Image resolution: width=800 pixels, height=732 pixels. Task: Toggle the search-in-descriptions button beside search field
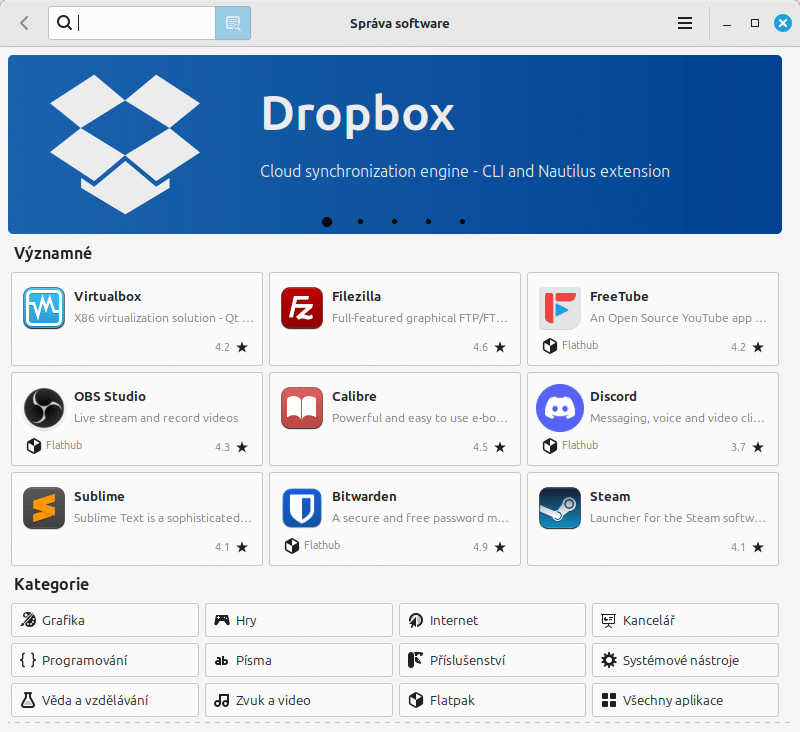pyautogui.click(x=233, y=23)
